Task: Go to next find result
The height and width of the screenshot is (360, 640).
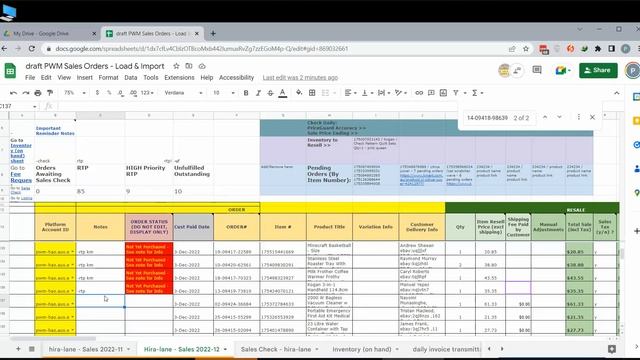Action: (x=559, y=117)
